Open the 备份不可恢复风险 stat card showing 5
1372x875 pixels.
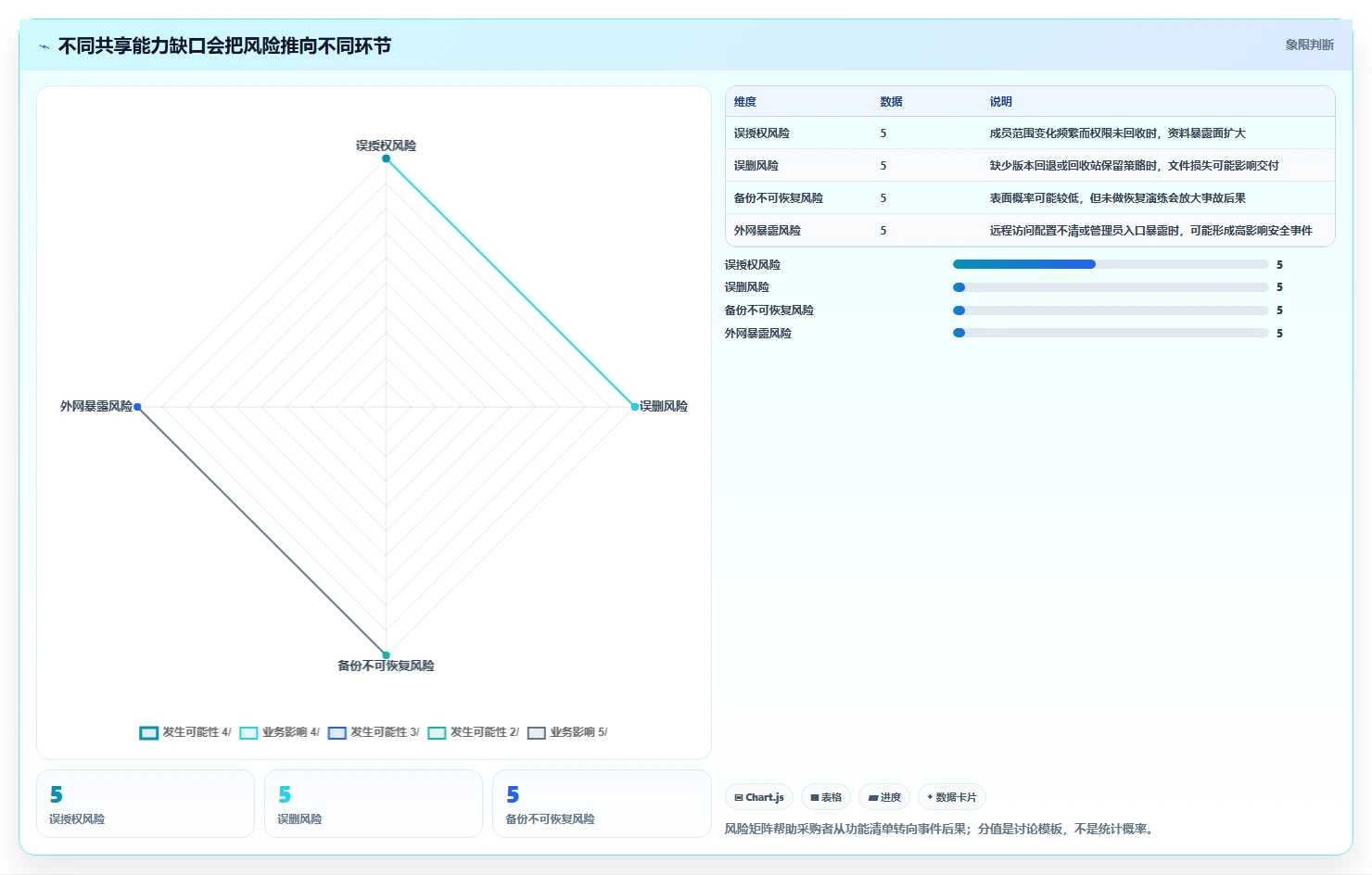coord(602,804)
